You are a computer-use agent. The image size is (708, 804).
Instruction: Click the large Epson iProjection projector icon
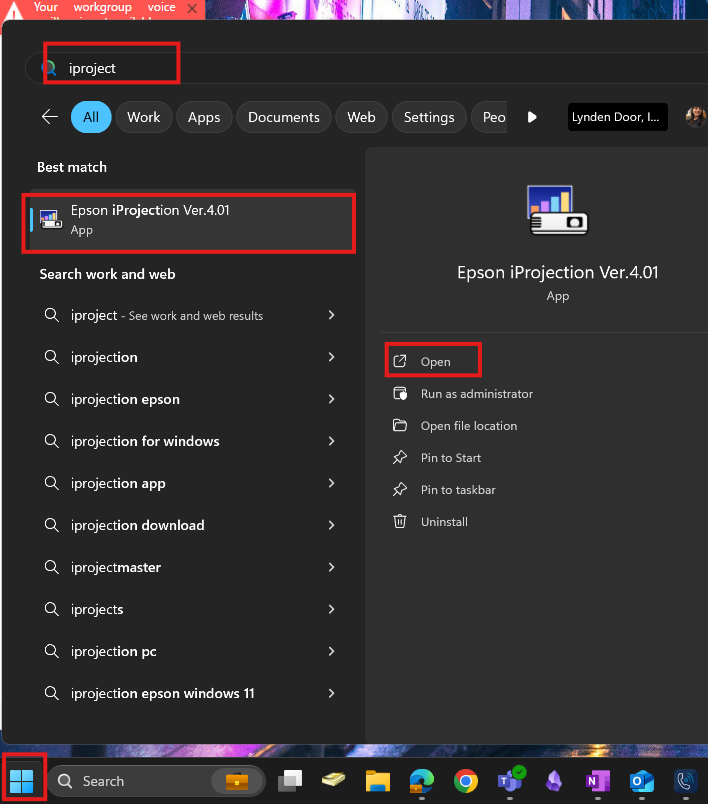click(557, 210)
